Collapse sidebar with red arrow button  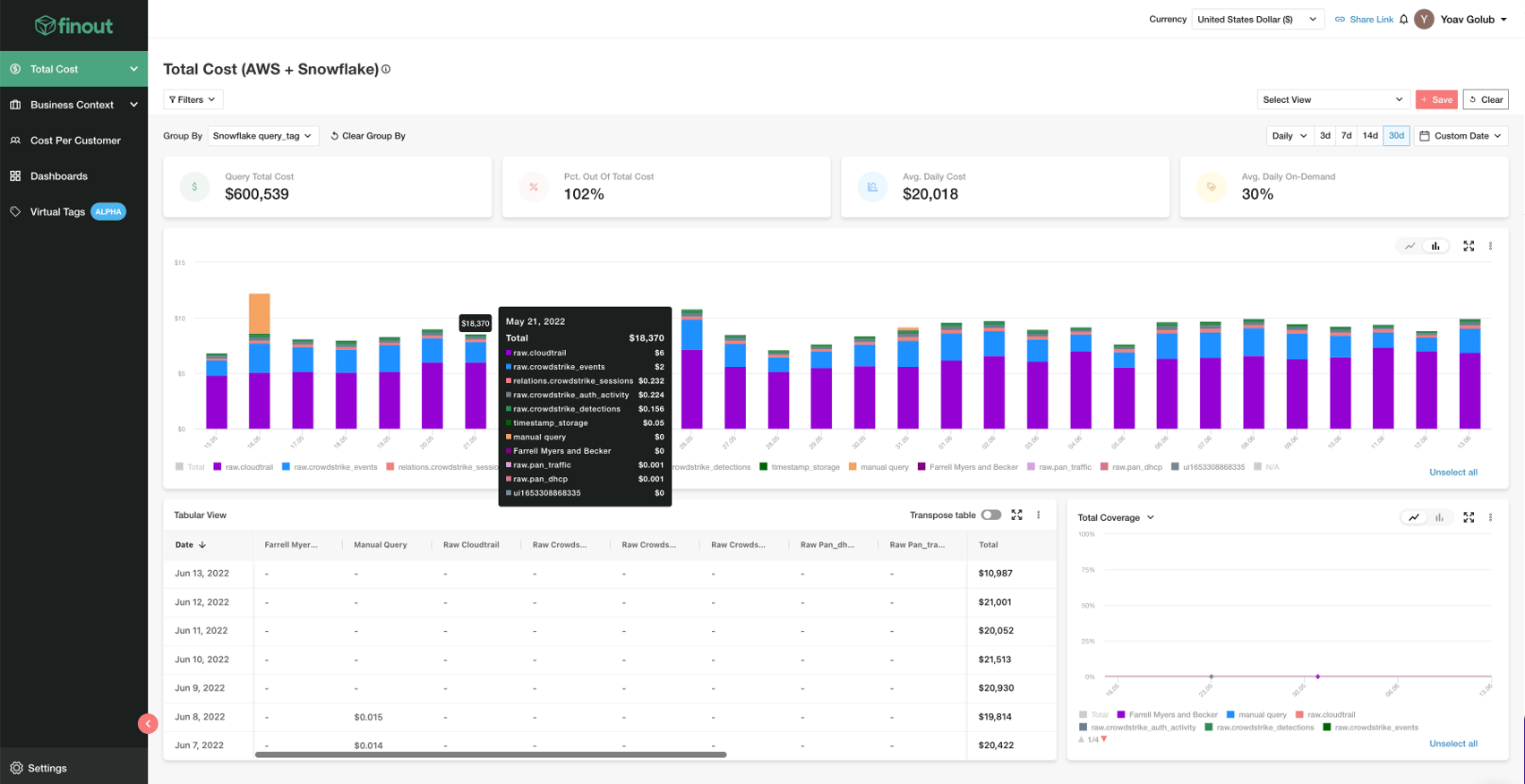pos(148,723)
